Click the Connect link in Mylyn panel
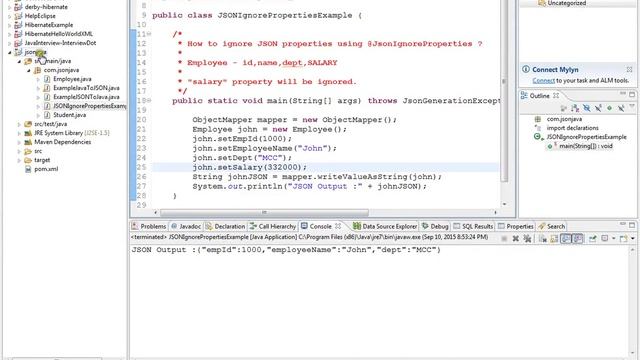Image resolution: width=640 pixels, height=360 pixels. tap(543, 81)
